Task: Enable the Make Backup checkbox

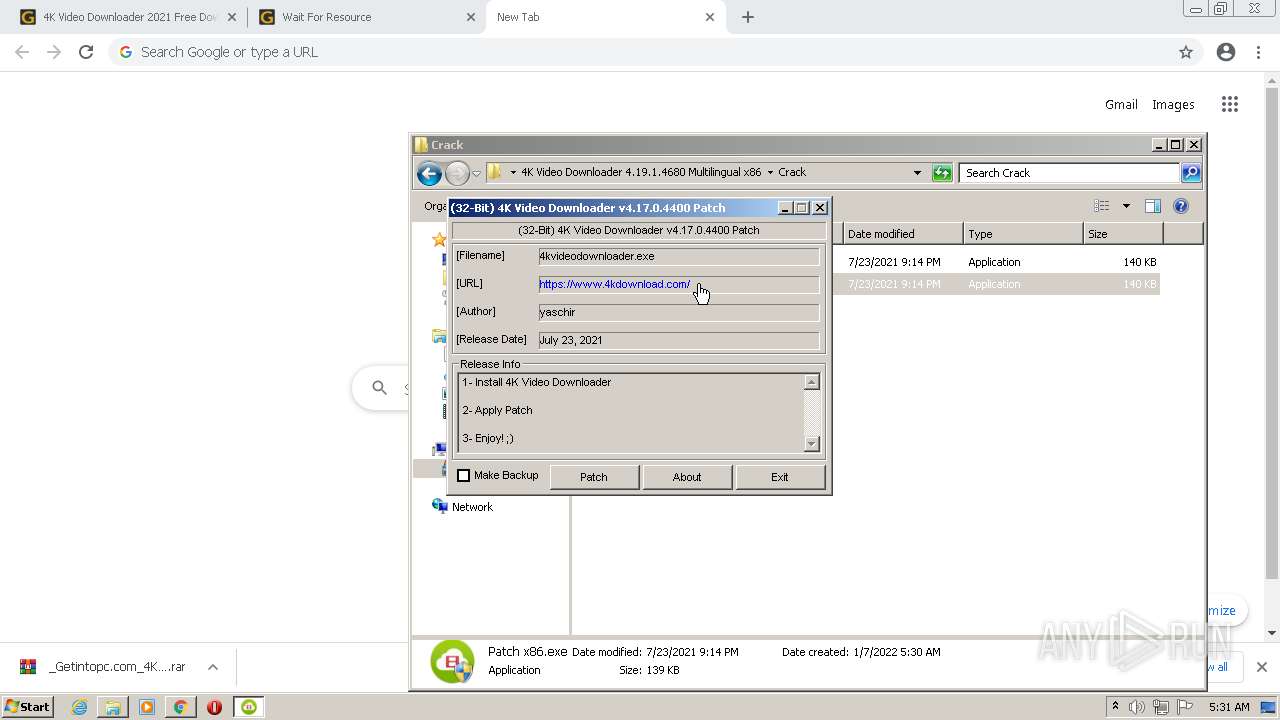Action: 464,476
